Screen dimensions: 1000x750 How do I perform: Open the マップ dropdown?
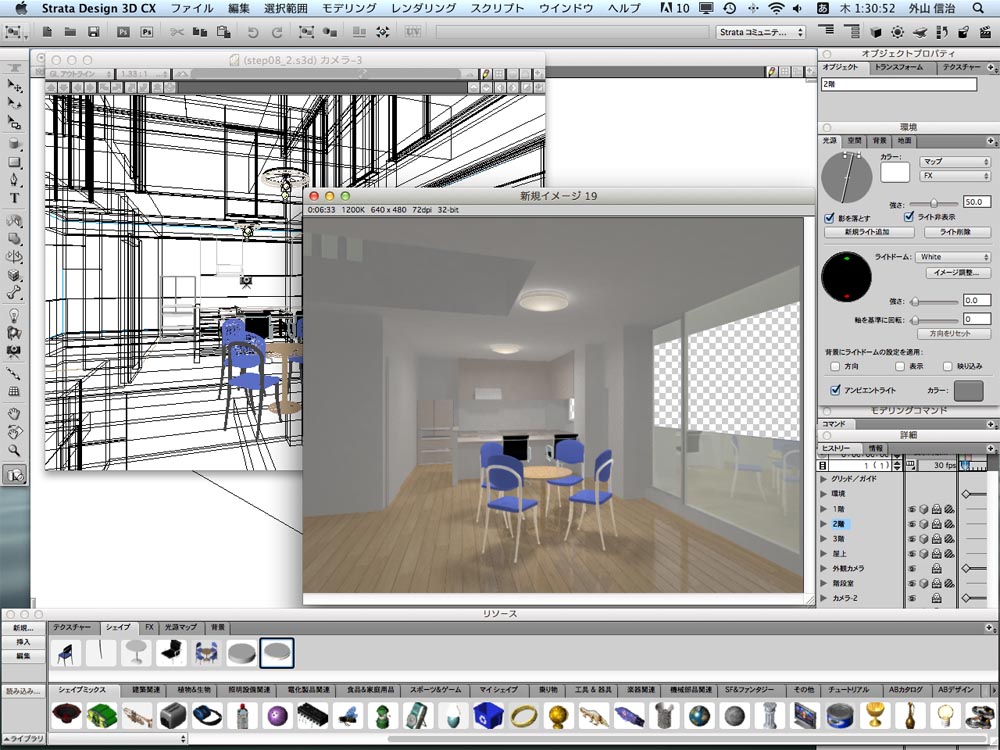click(955, 161)
